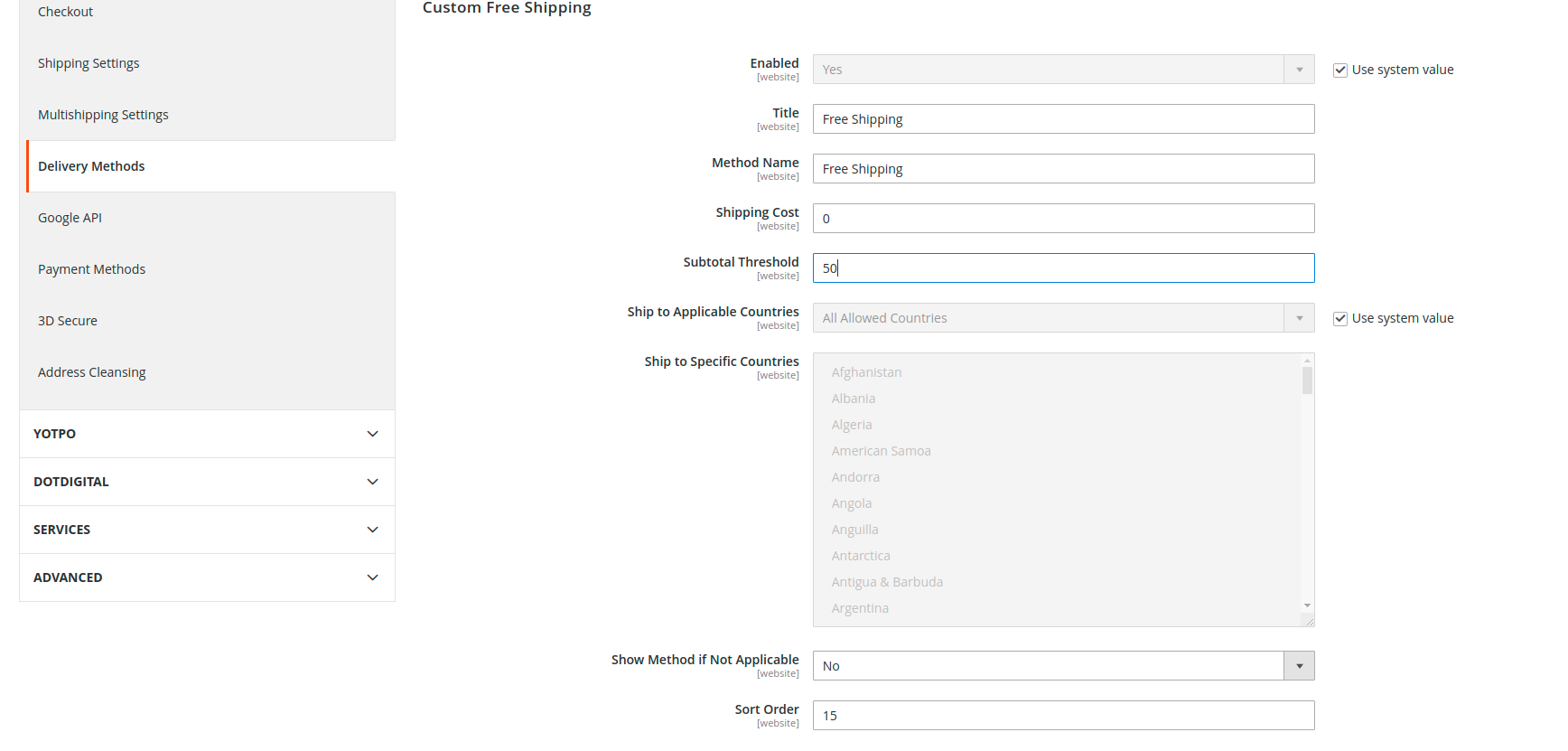Open Shipping Settings tab
Screen dimensions: 1568x751
(x=89, y=63)
